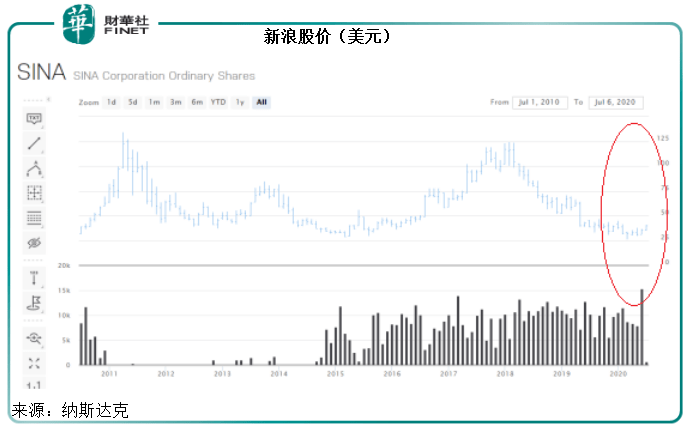This screenshot has height=427, width=685.
Task: Select the 6m zoom range
Action: tap(197, 102)
